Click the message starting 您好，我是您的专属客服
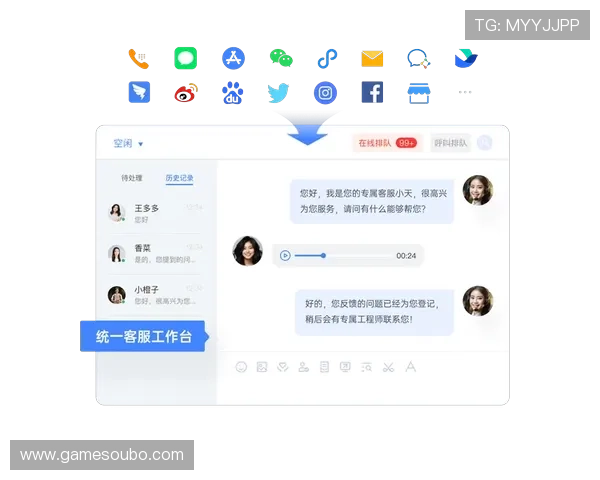Image resolution: width=600 pixels, height=480 pixels. [x=372, y=201]
